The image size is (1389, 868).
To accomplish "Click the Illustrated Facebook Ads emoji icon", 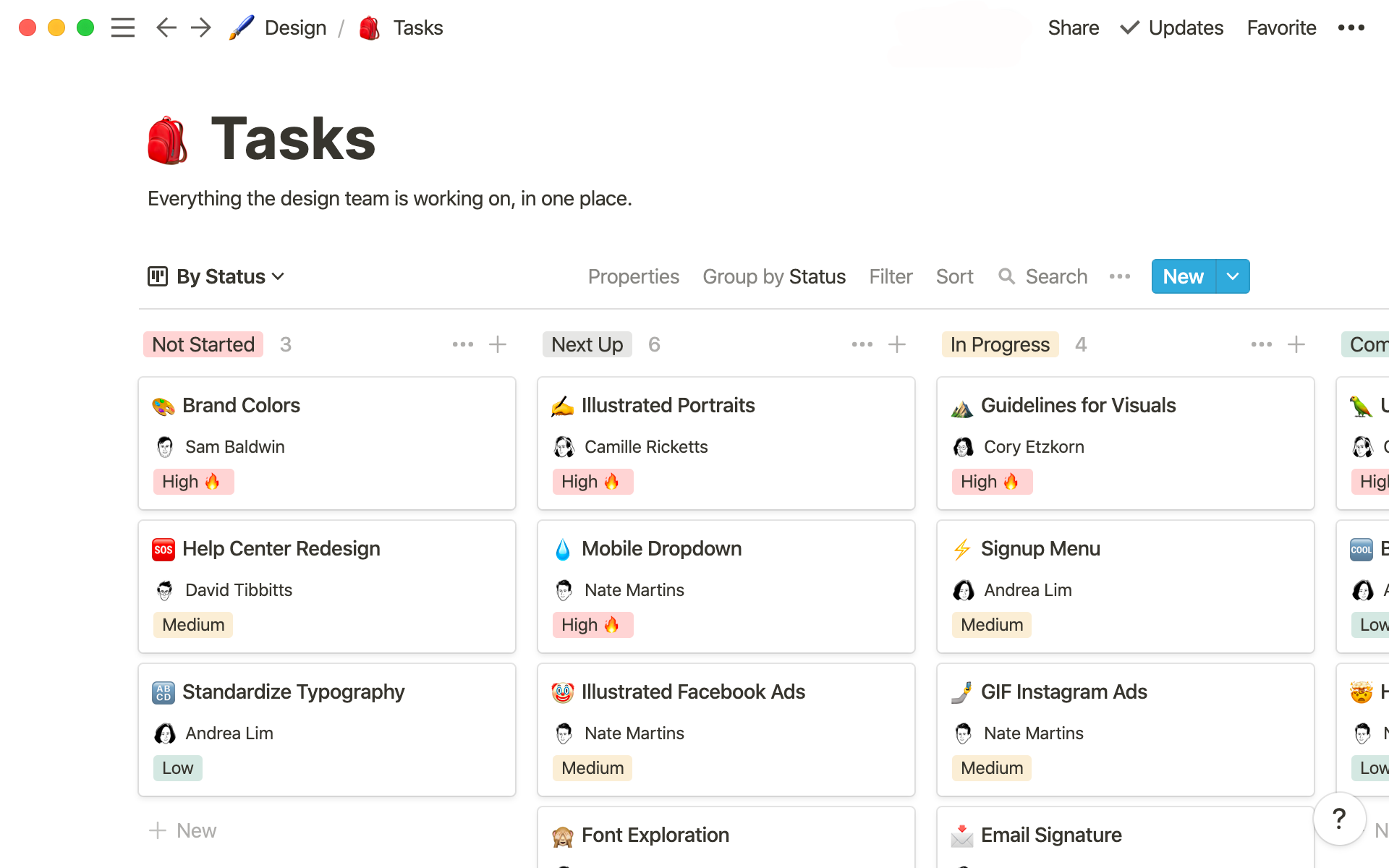I will (563, 691).
